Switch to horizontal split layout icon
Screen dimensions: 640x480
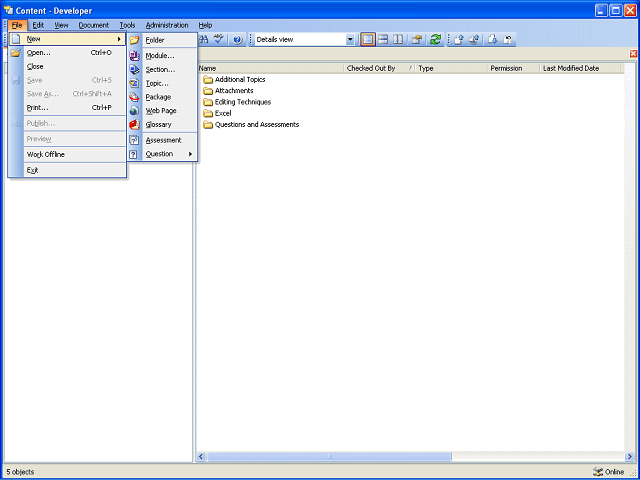(x=383, y=40)
